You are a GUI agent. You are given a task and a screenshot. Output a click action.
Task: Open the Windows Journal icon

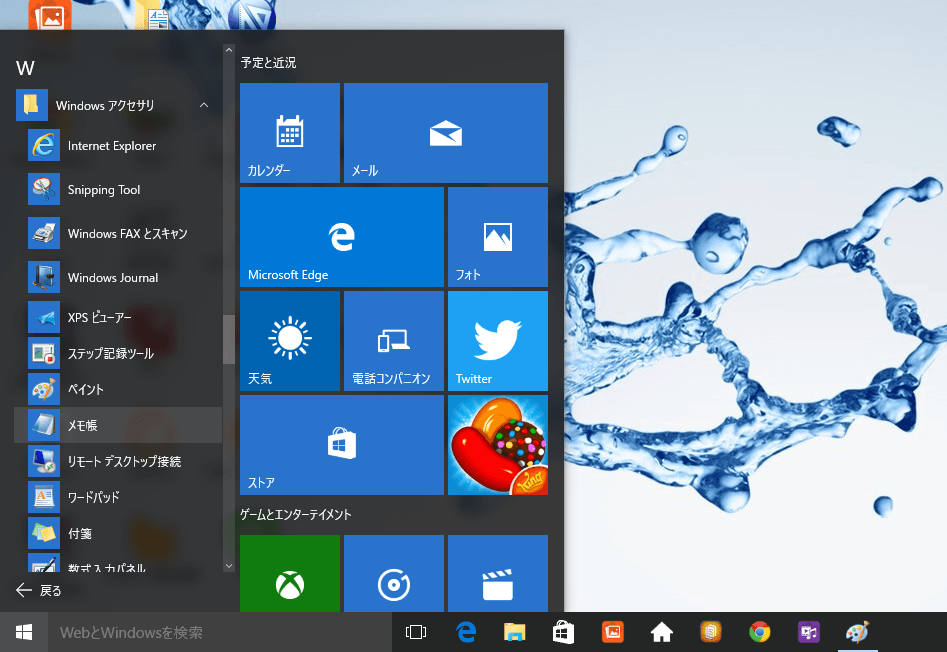point(43,278)
